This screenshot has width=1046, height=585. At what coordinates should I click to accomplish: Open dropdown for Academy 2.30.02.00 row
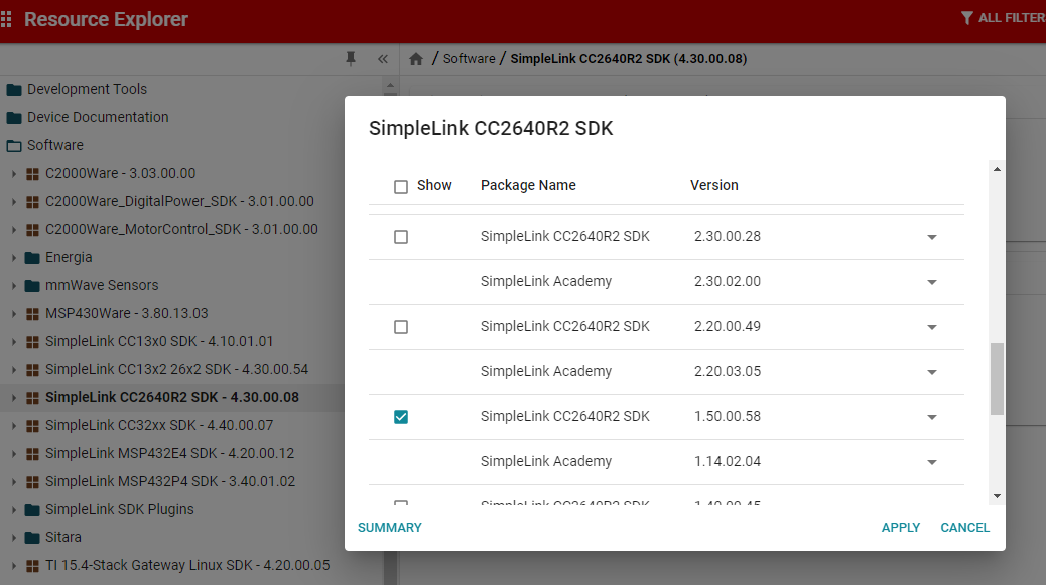click(932, 282)
